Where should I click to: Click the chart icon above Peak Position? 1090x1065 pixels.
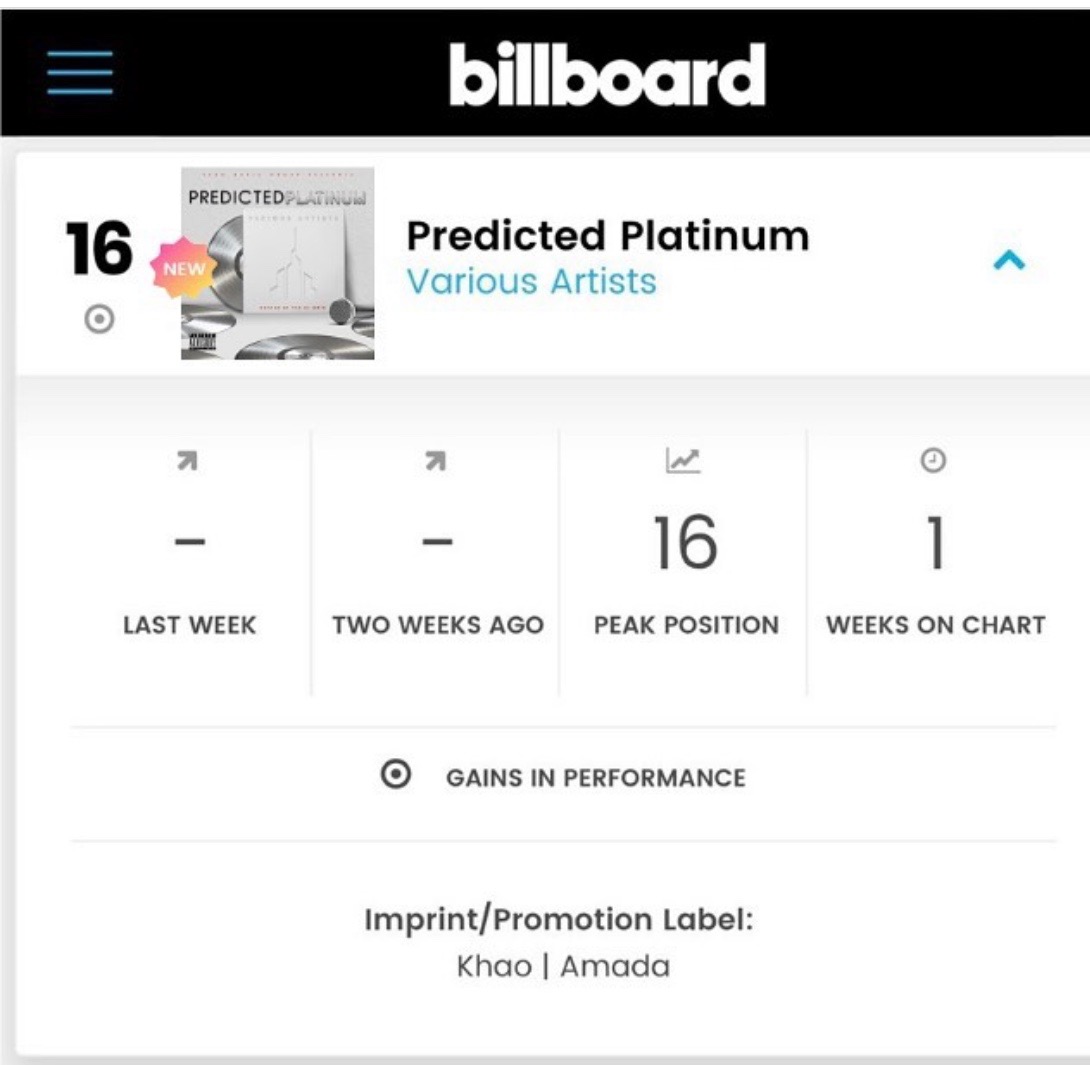click(684, 461)
